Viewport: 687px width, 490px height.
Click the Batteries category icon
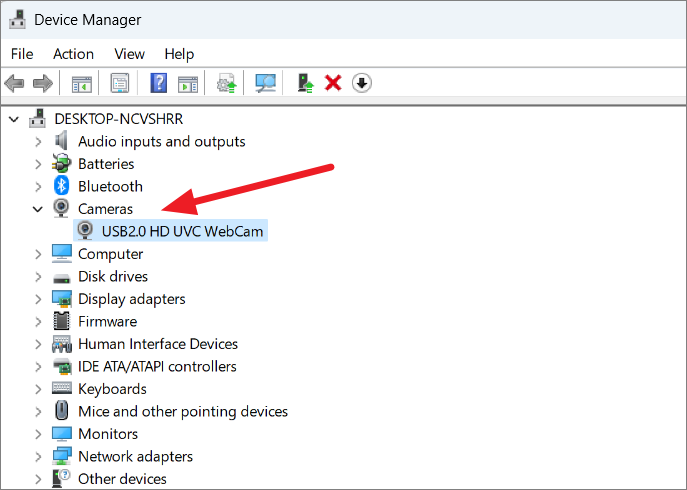(61, 163)
